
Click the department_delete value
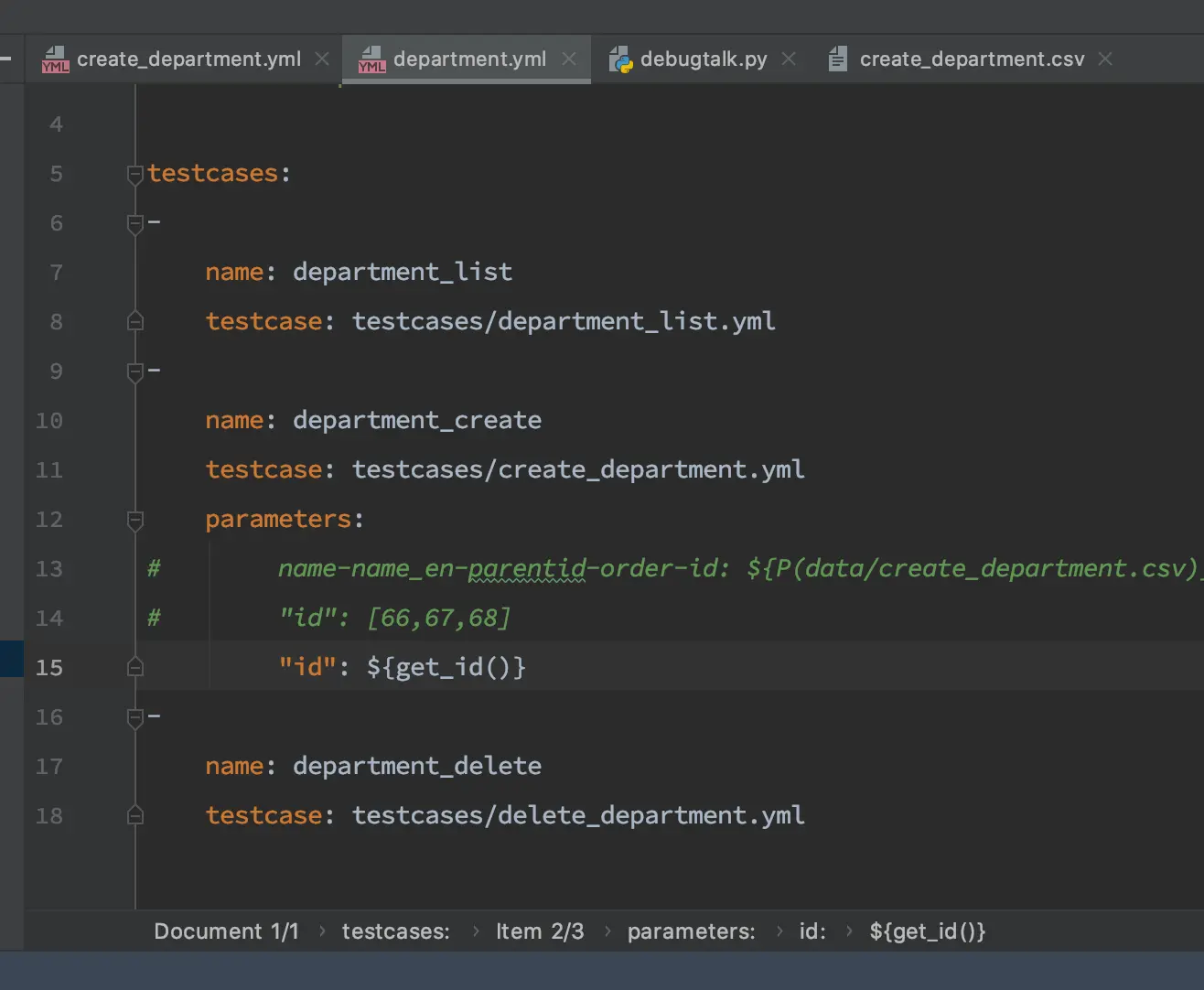pyautogui.click(x=417, y=766)
